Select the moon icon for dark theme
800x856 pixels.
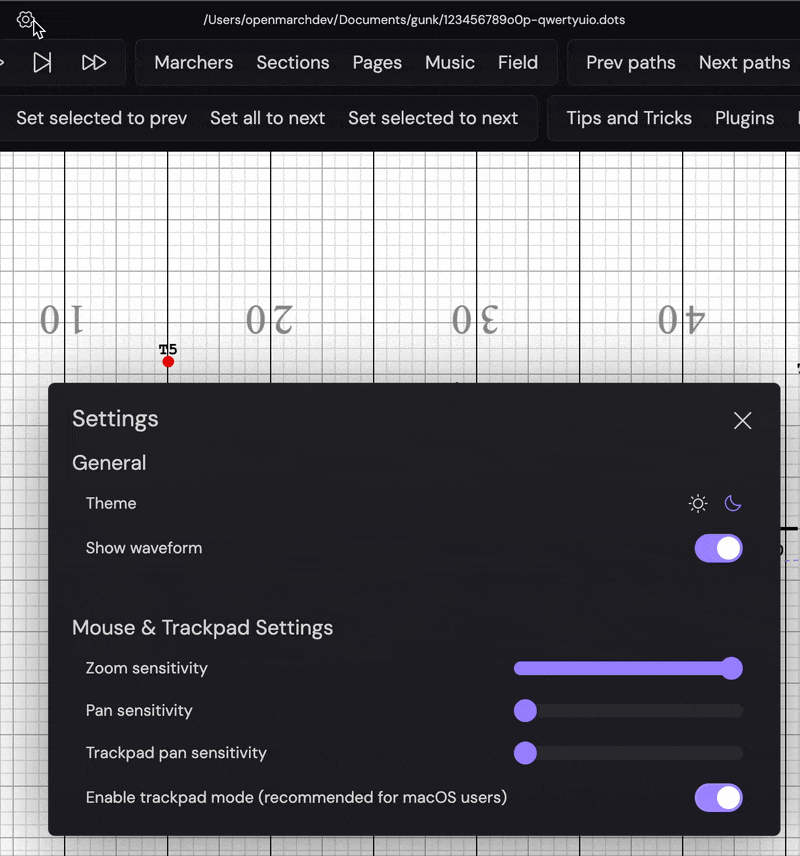point(732,503)
